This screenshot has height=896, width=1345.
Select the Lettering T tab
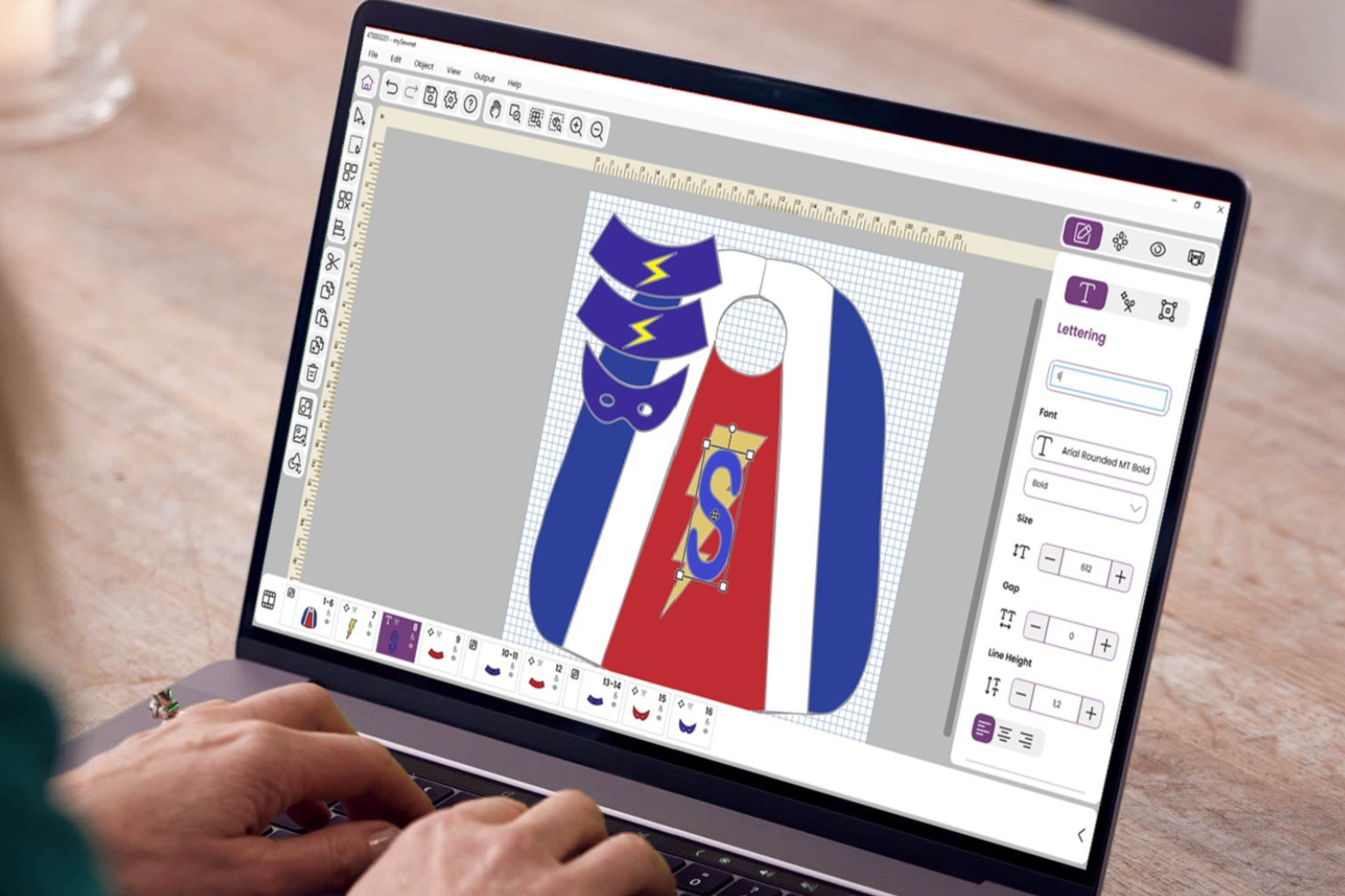coord(1086,293)
